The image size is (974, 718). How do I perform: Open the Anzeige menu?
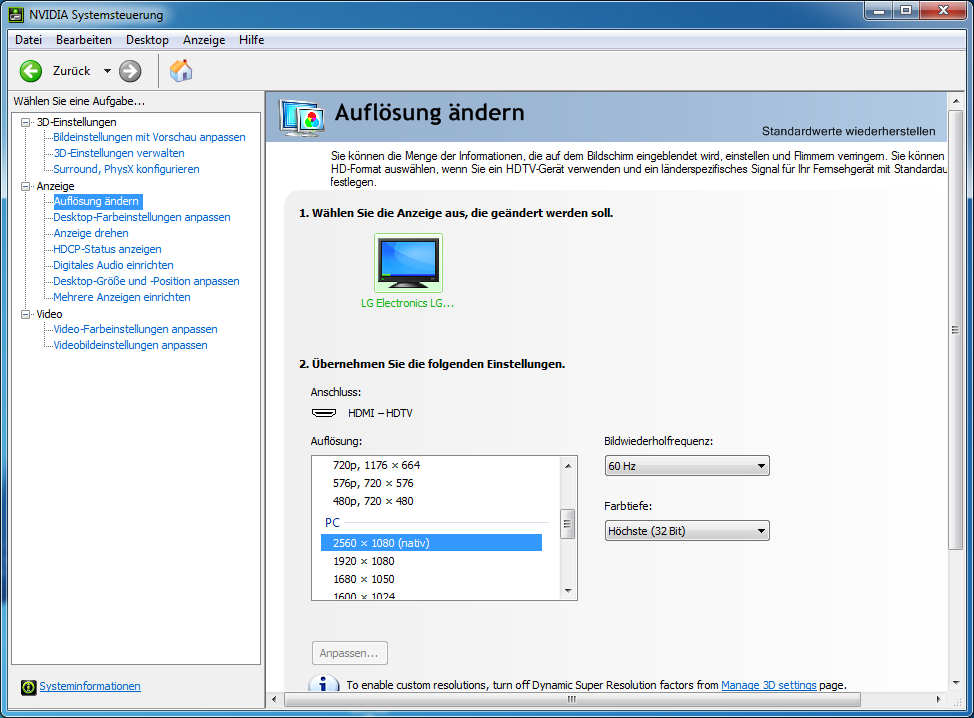tap(204, 40)
